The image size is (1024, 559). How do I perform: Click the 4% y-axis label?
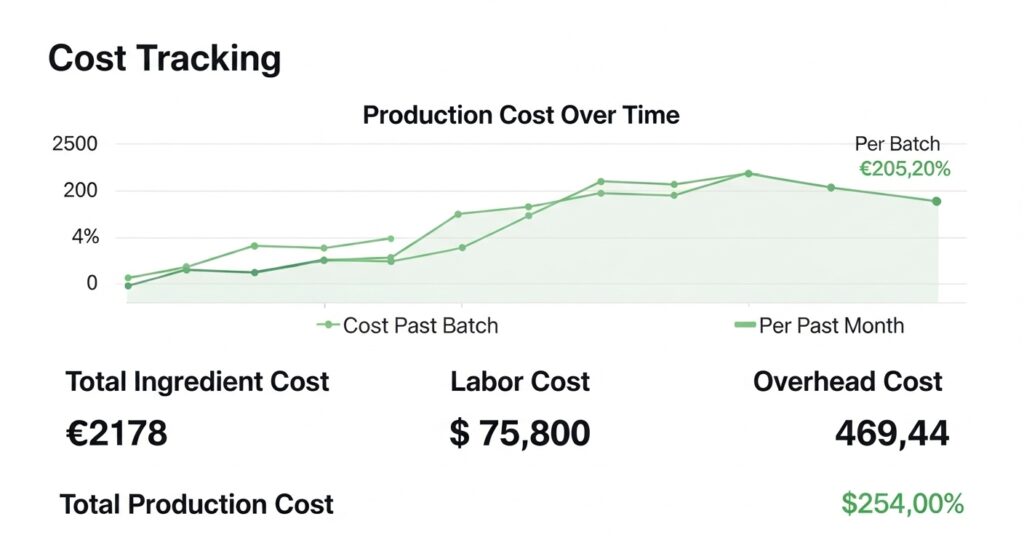pos(85,237)
